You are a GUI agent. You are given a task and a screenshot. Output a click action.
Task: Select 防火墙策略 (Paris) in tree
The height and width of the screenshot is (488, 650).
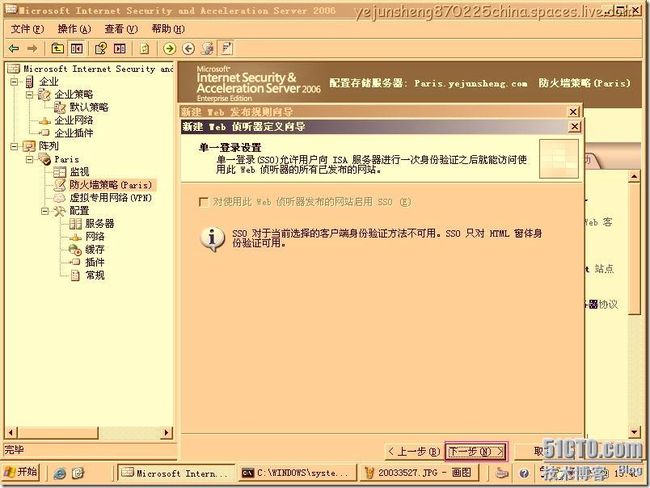(x=111, y=185)
